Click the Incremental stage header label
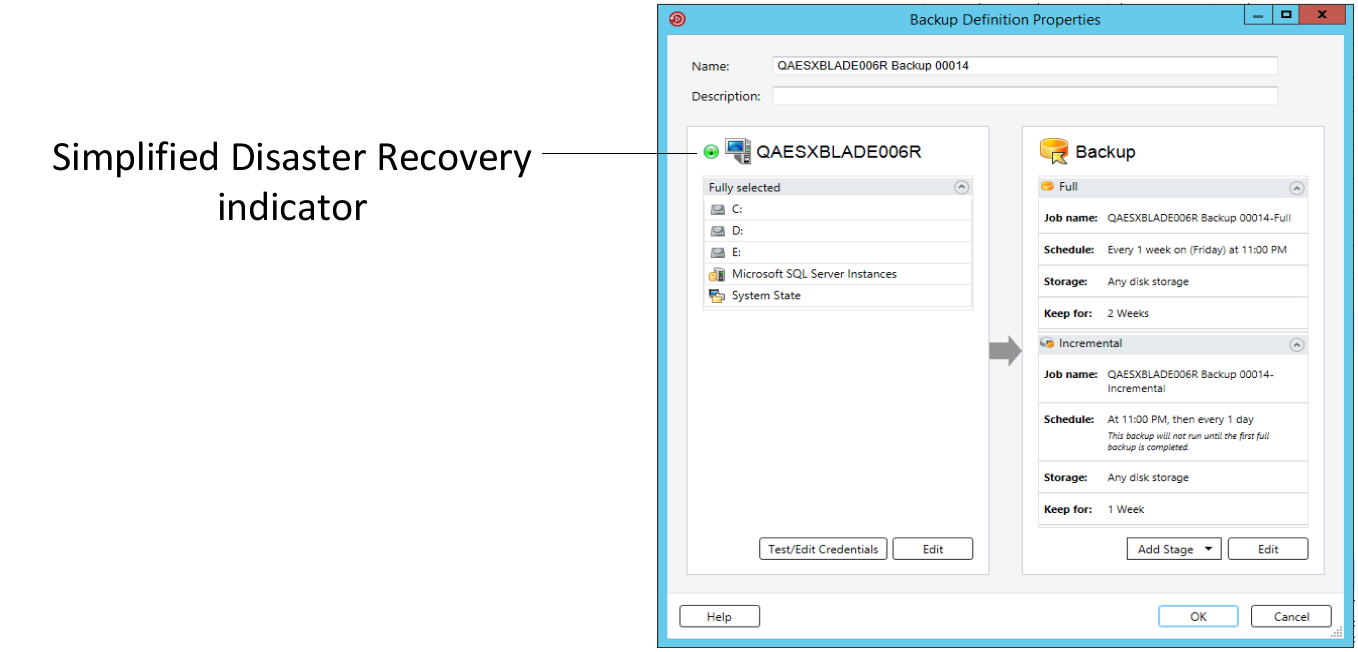 coord(1090,344)
